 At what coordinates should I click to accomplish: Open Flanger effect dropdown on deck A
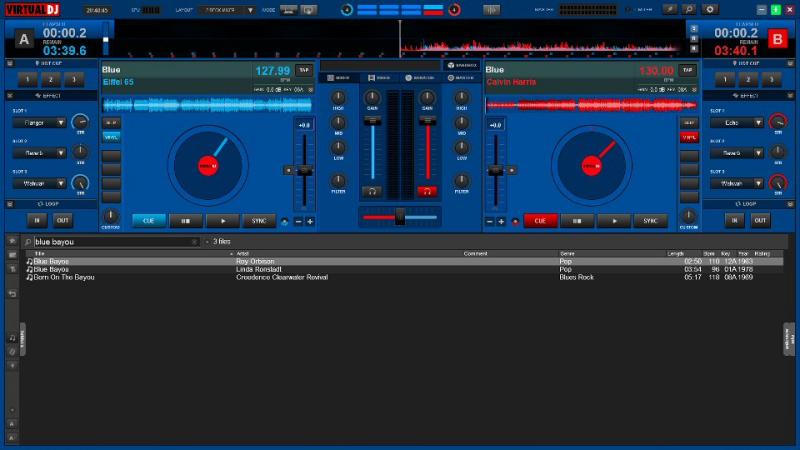pyautogui.click(x=39, y=123)
